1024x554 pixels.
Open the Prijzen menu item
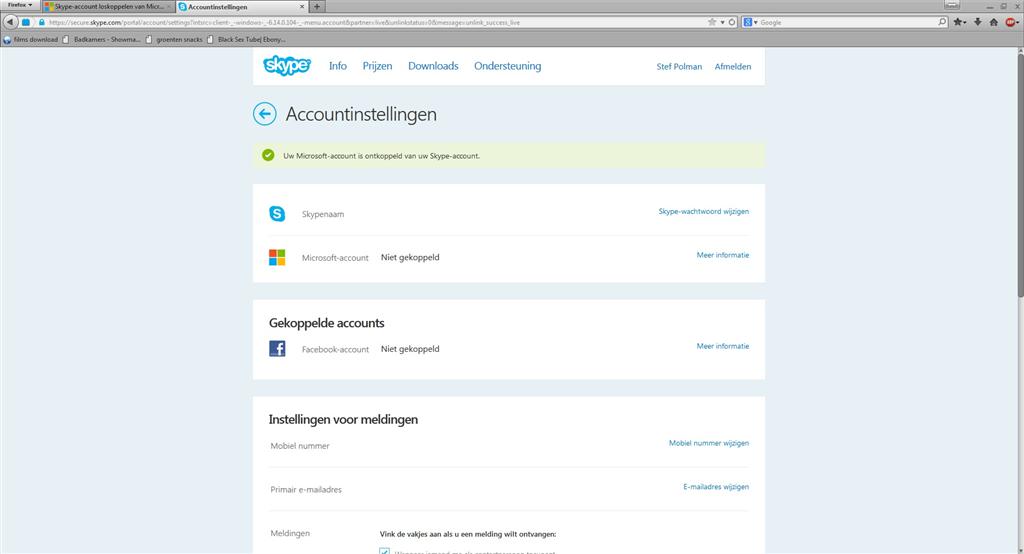pyautogui.click(x=377, y=66)
